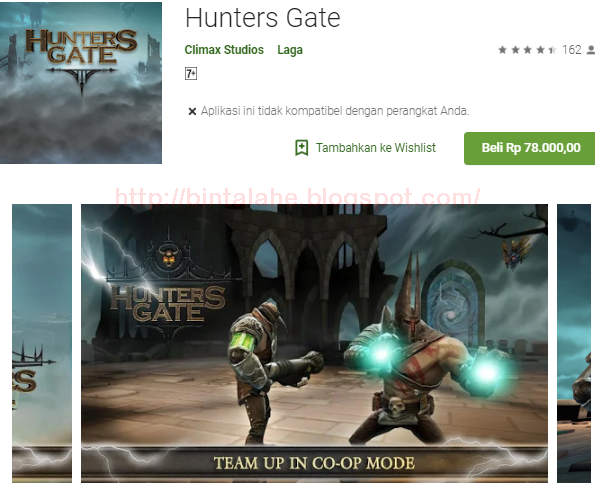595x492 pixels.
Task: Open the partially visible right screenshot
Action: (574, 343)
